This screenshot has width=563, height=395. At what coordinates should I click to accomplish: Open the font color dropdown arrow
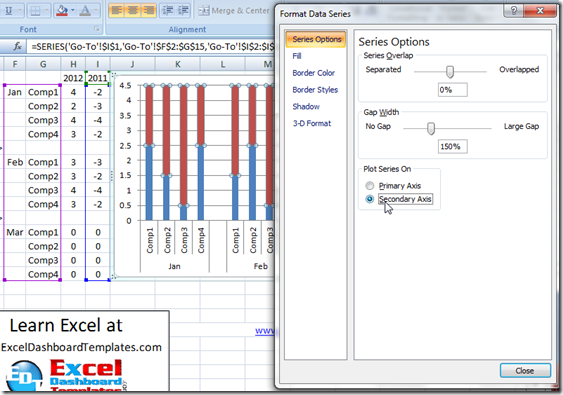pyautogui.click(x=96, y=11)
